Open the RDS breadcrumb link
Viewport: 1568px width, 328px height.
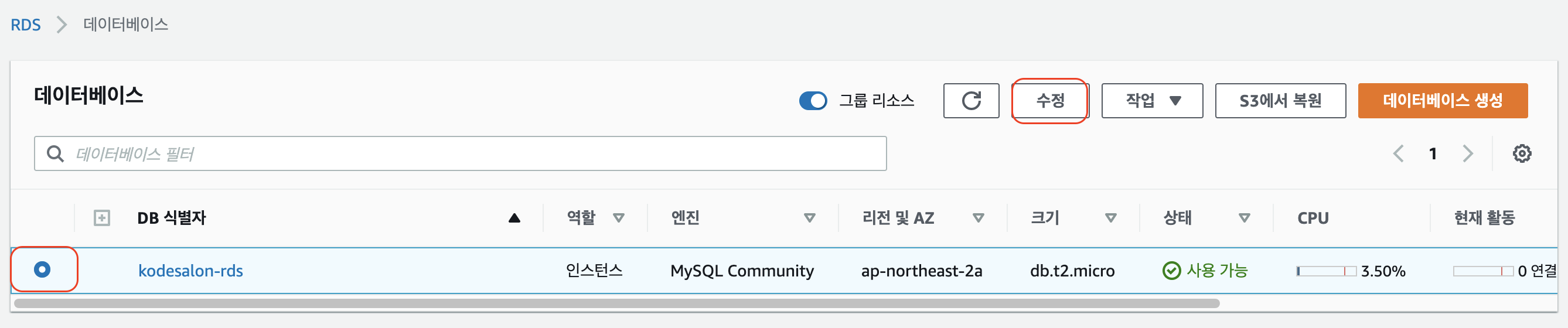coord(26,25)
